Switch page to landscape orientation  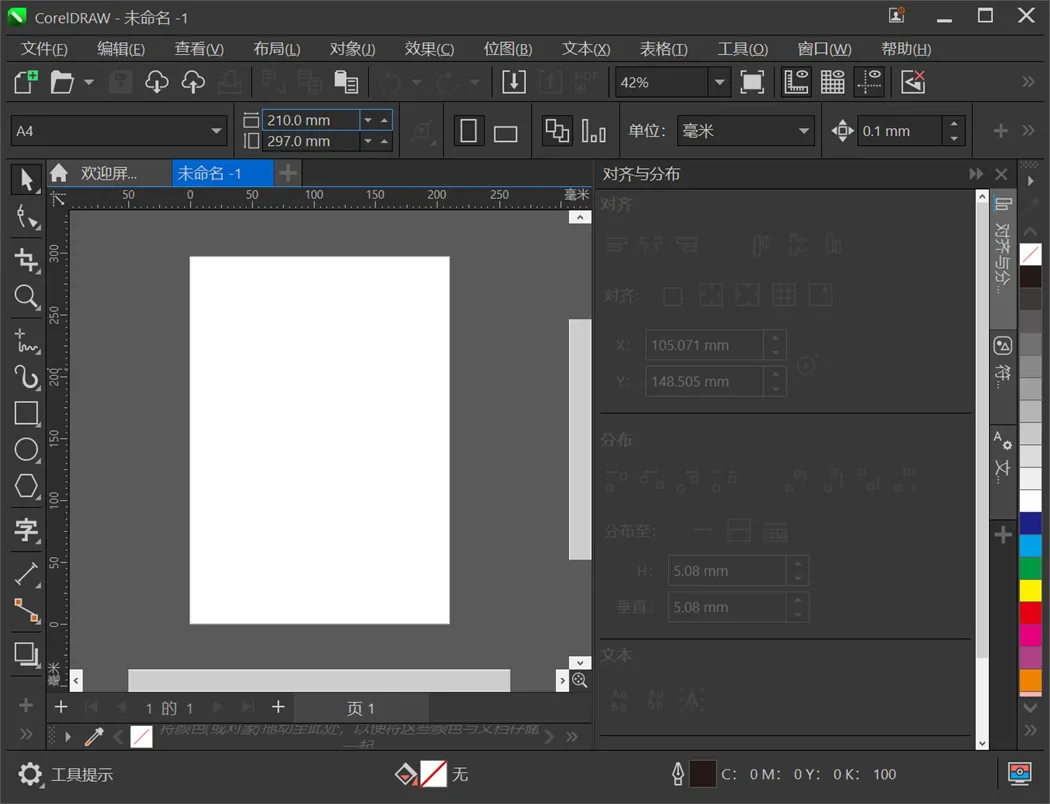tap(506, 132)
